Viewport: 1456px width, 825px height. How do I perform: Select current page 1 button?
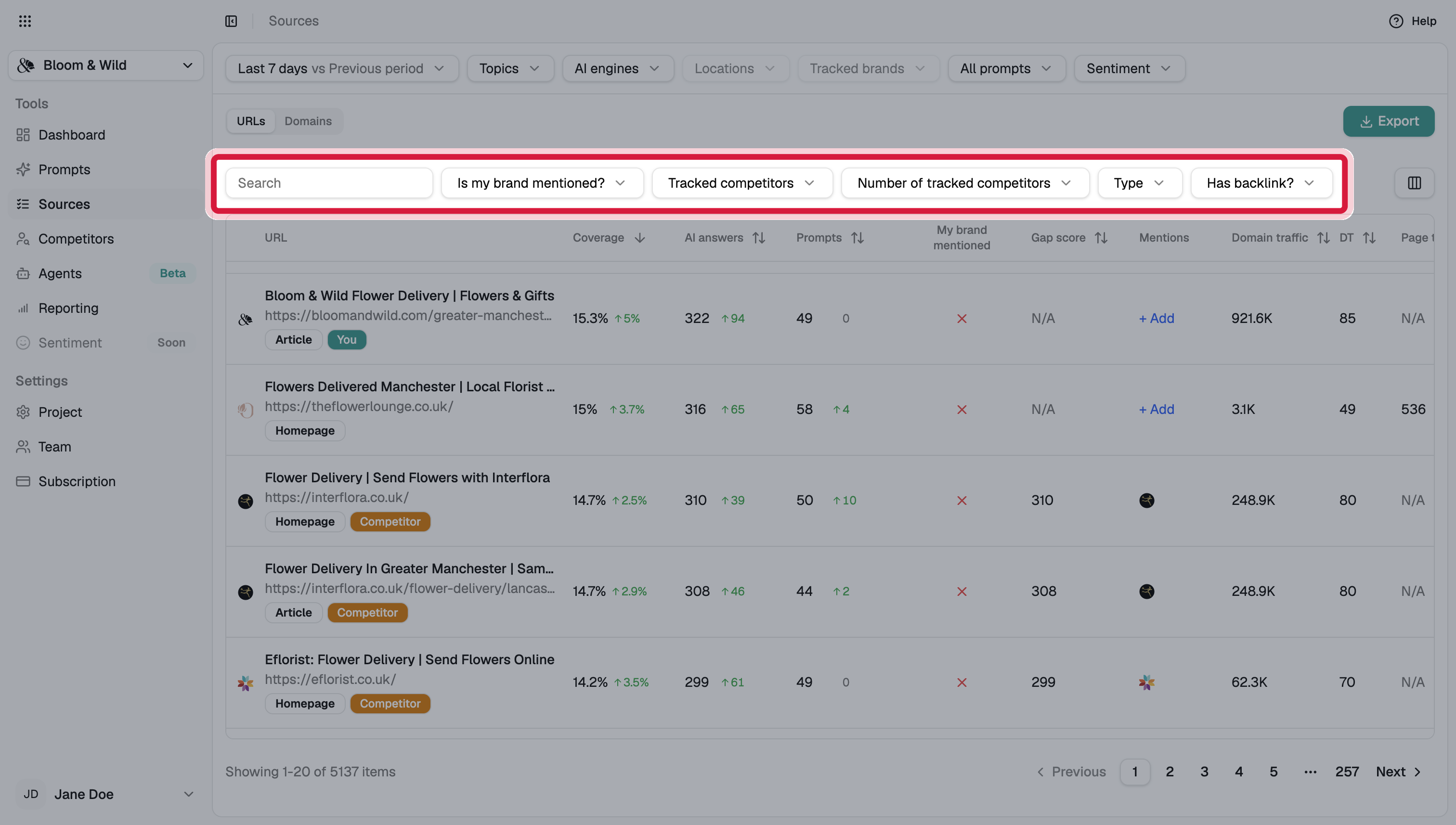[x=1135, y=772]
